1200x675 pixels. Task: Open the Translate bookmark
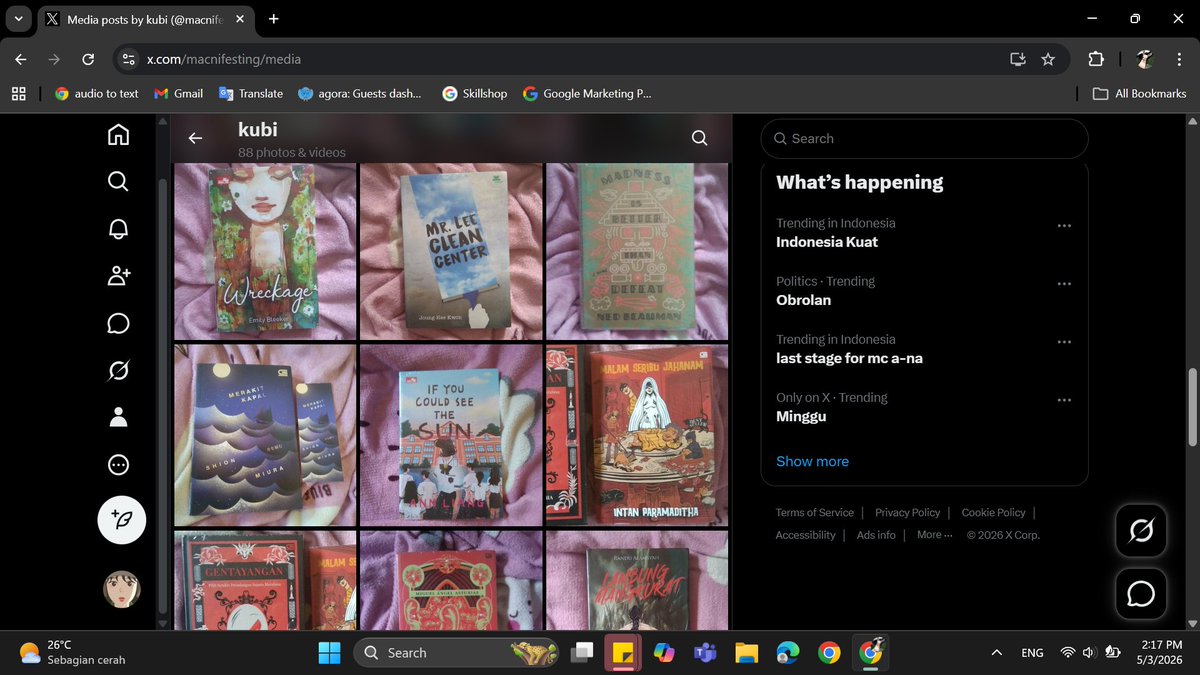251,93
